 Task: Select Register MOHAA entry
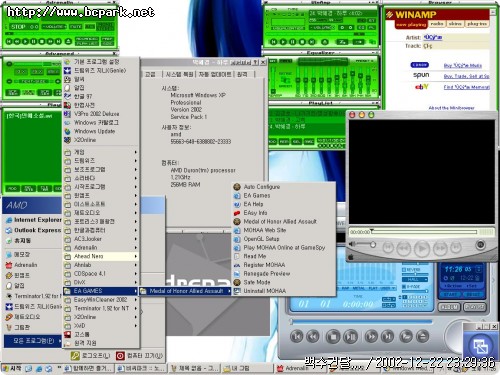coord(284,265)
